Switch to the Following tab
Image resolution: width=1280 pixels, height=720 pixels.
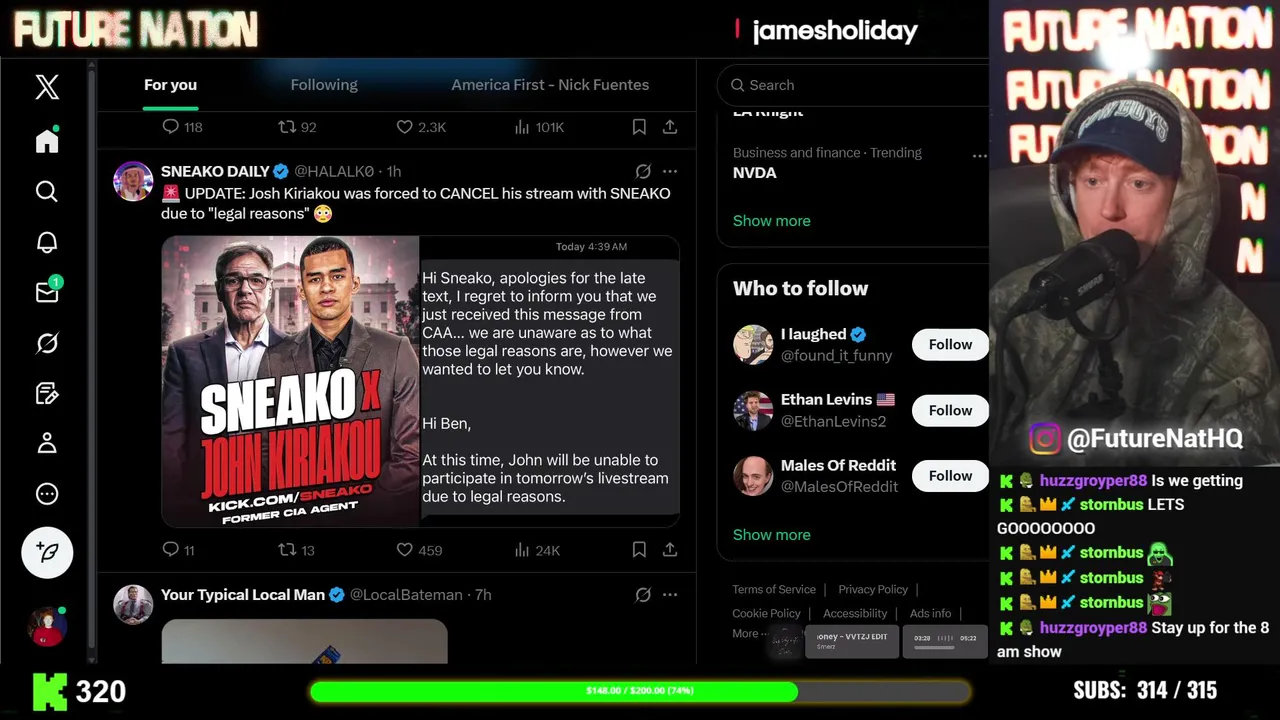tap(324, 85)
